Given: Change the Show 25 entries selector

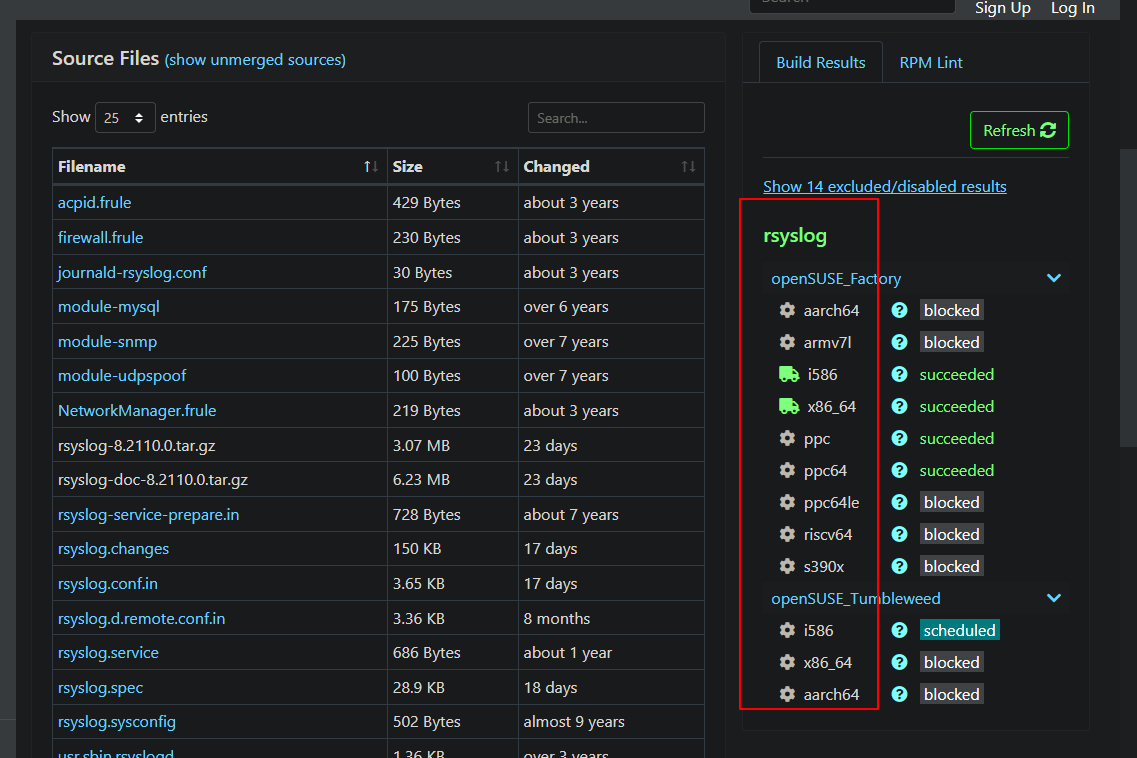Looking at the screenshot, I should tap(124, 117).
